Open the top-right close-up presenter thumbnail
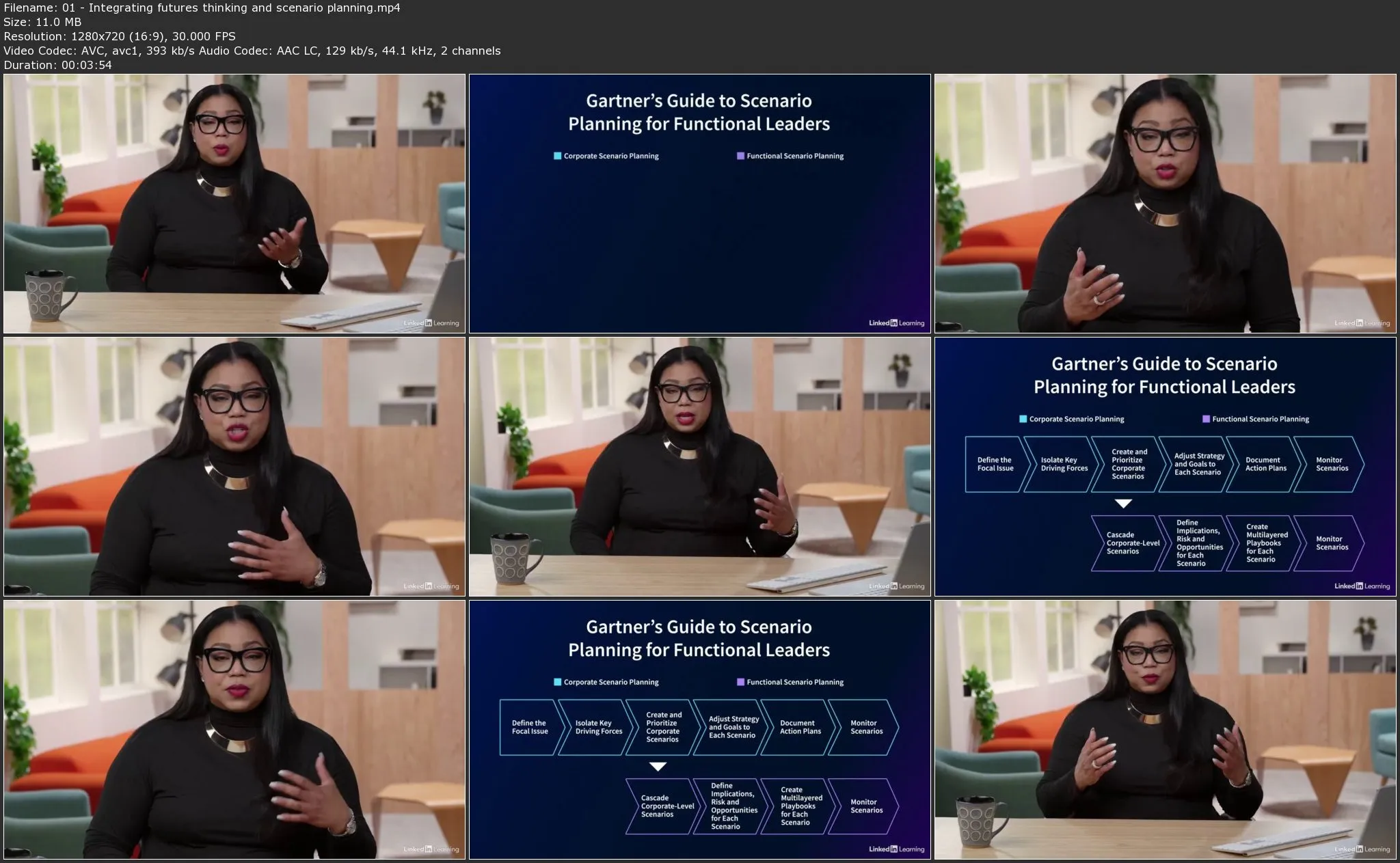 pyautogui.click(x=1165, y=204)
